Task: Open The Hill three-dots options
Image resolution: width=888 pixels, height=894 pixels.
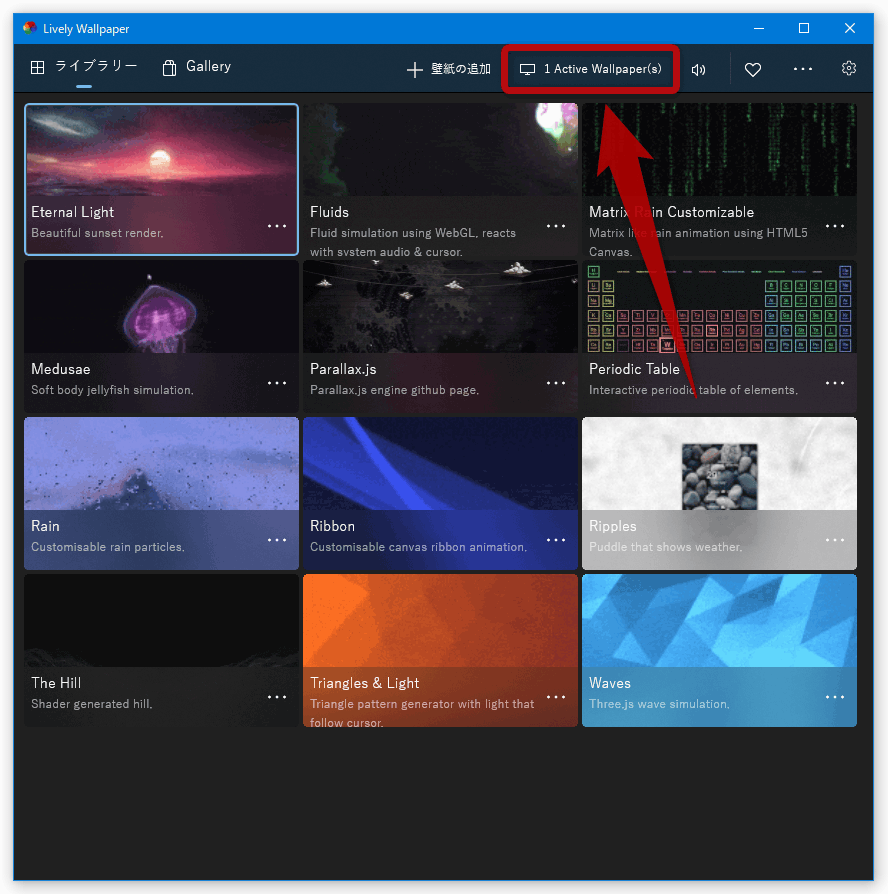Action: click(x=277, y=697)
